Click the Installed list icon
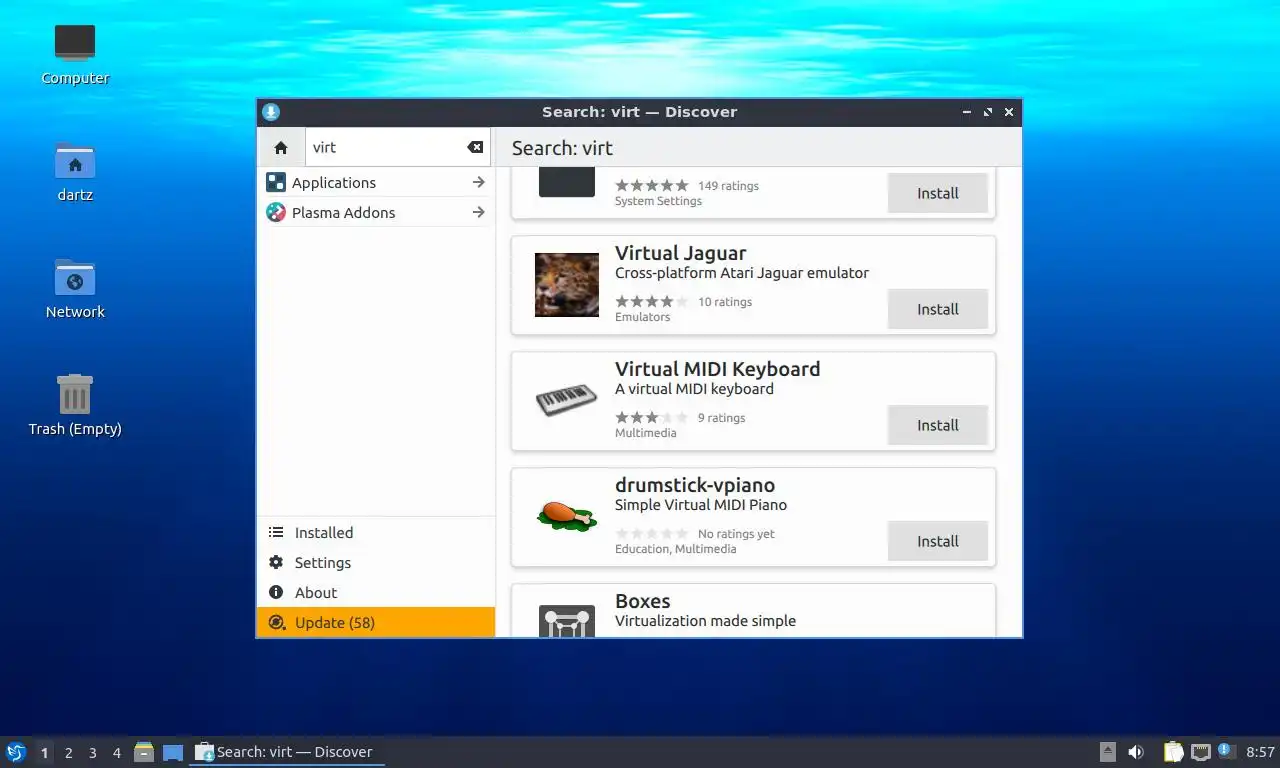 [x=276, y=533]
